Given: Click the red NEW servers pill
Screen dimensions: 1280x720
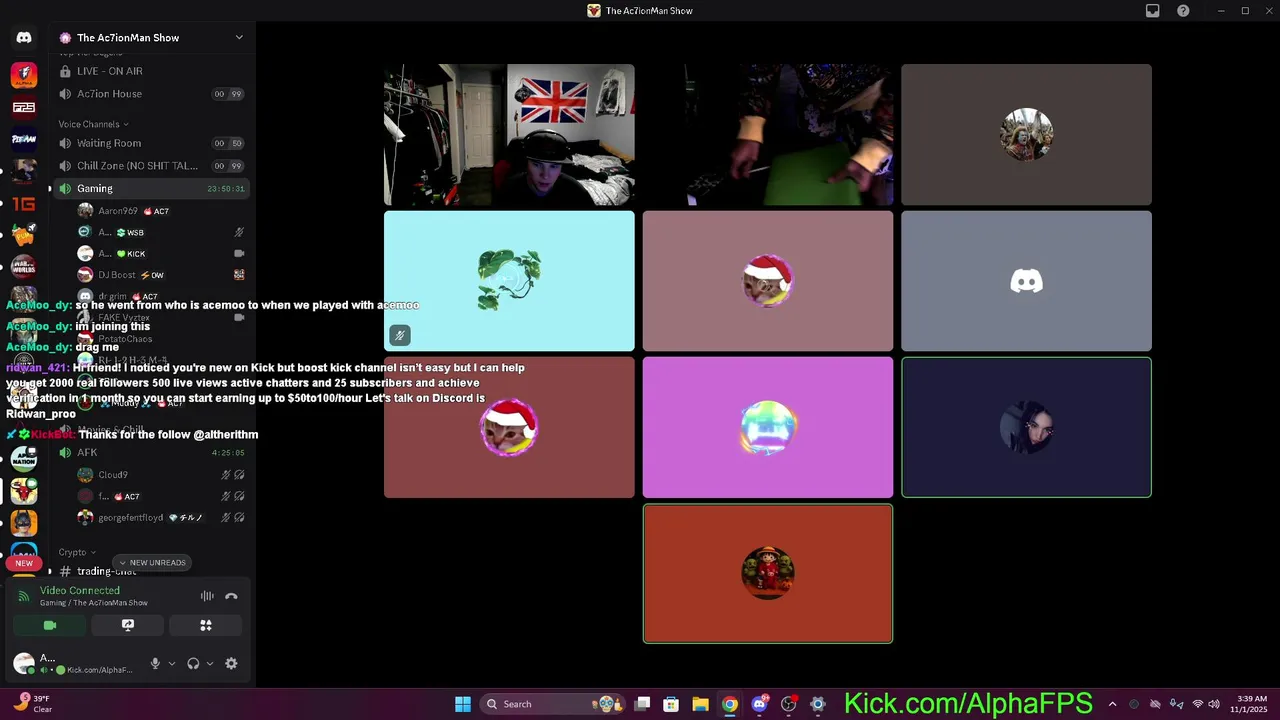Looking at the screenshot, I should click(x=24, y=563).
